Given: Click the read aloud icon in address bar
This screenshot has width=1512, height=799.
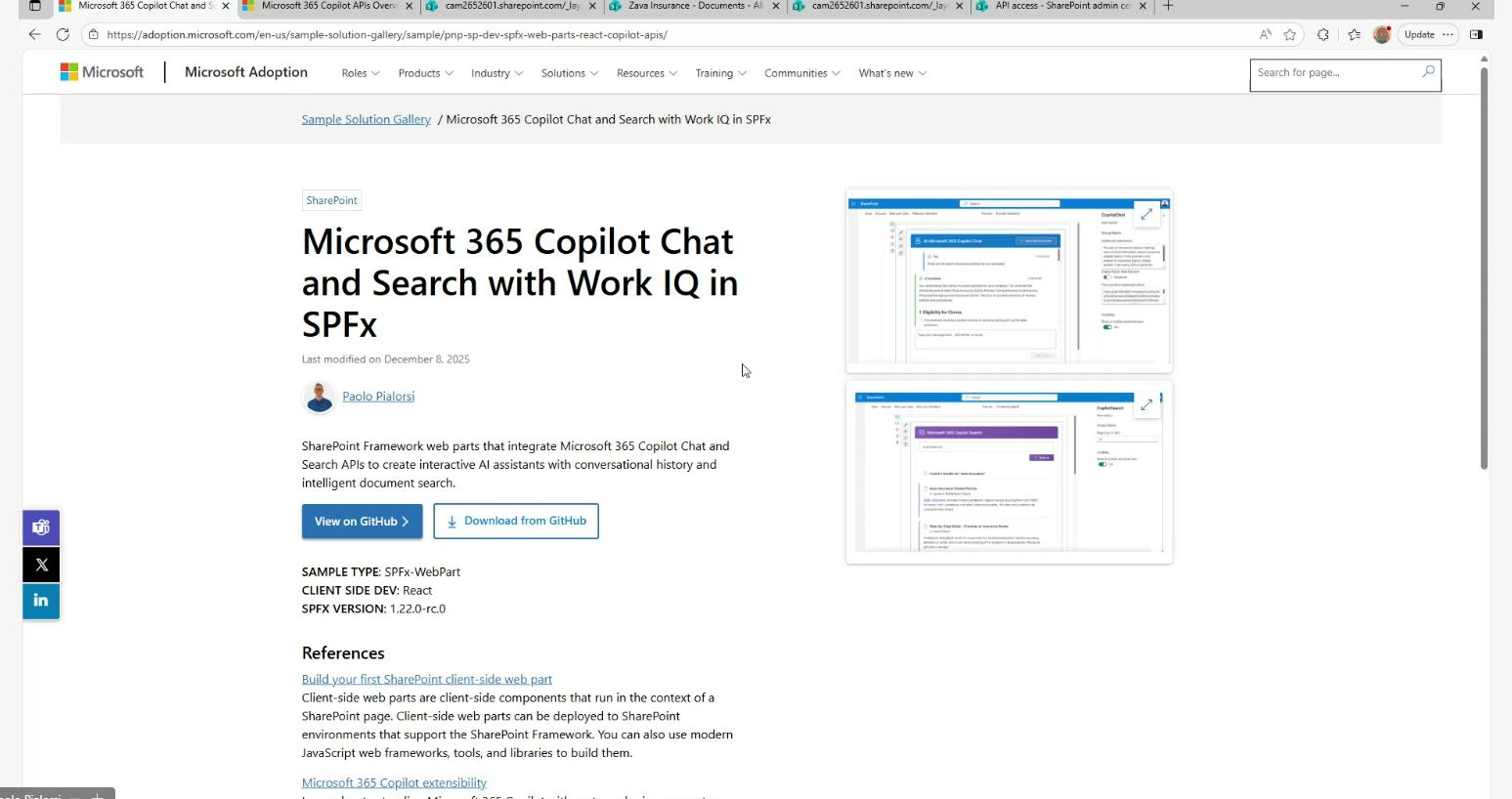Looking at the screenshot, I should point(1266,34).
